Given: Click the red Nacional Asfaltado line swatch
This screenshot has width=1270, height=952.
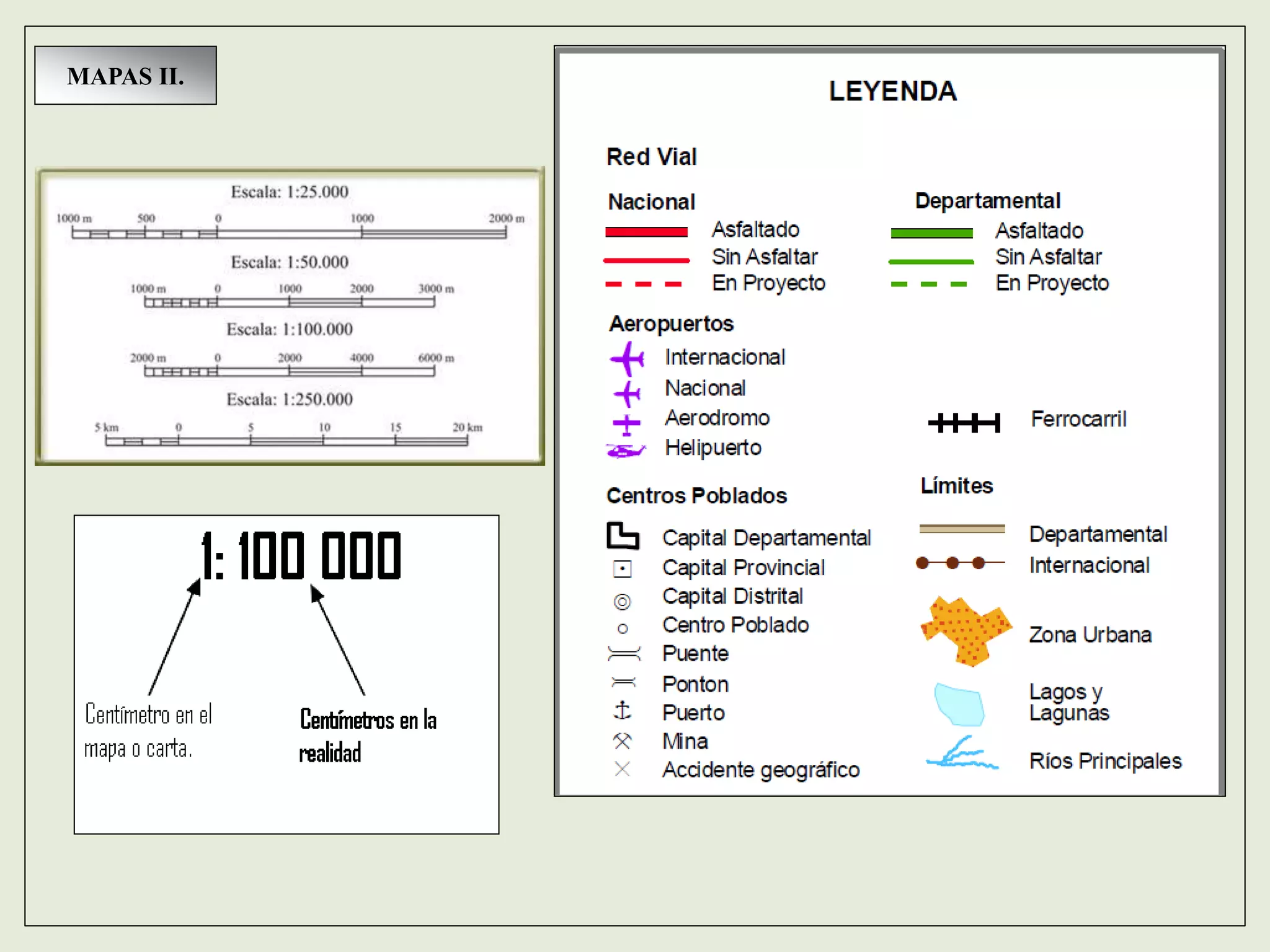Looking at the screenshot, I should point(646,232).
